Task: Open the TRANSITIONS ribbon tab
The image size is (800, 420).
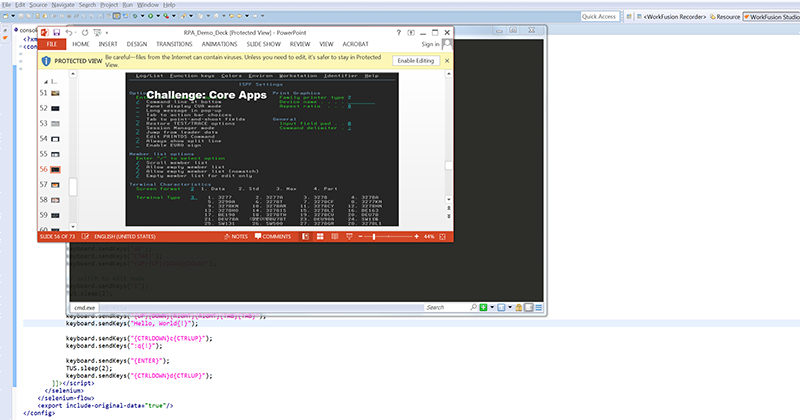Action: 174,44
